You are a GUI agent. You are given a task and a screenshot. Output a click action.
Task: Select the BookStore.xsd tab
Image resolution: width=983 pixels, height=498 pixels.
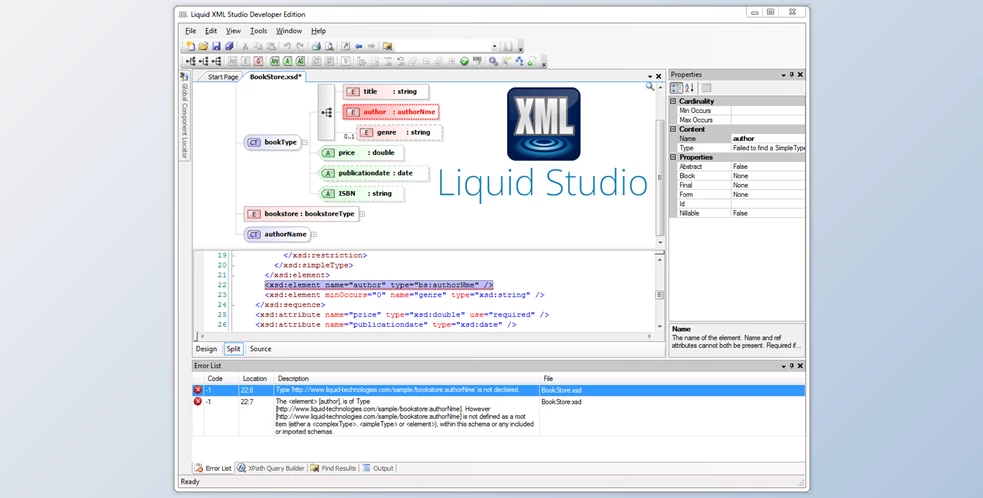[x=276, y=77]
